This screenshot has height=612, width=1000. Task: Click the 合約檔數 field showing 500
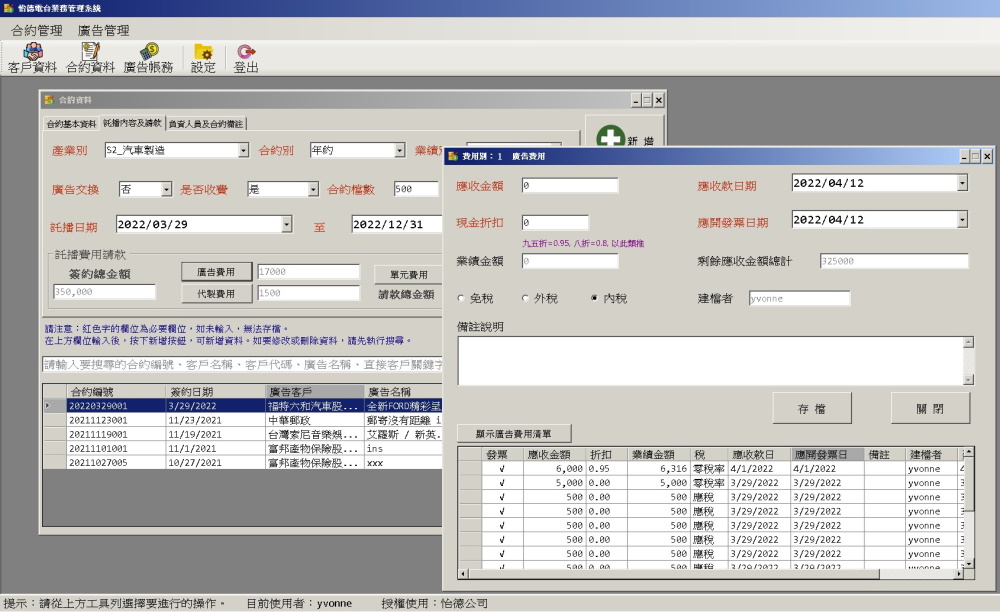tap(416, 189)
